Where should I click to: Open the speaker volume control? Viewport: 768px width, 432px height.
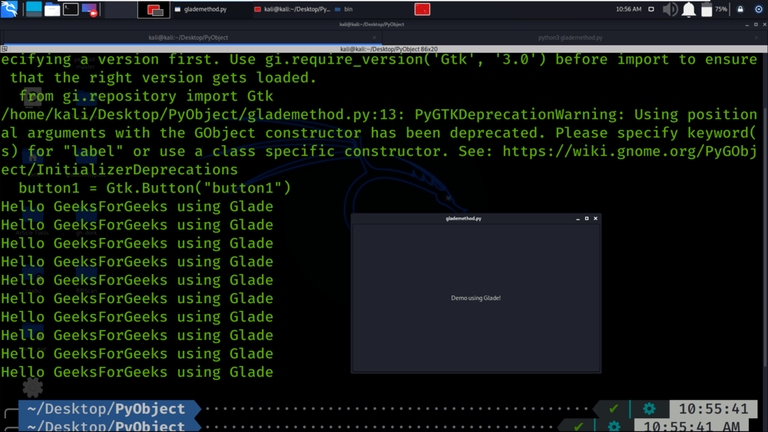[670, 9]
